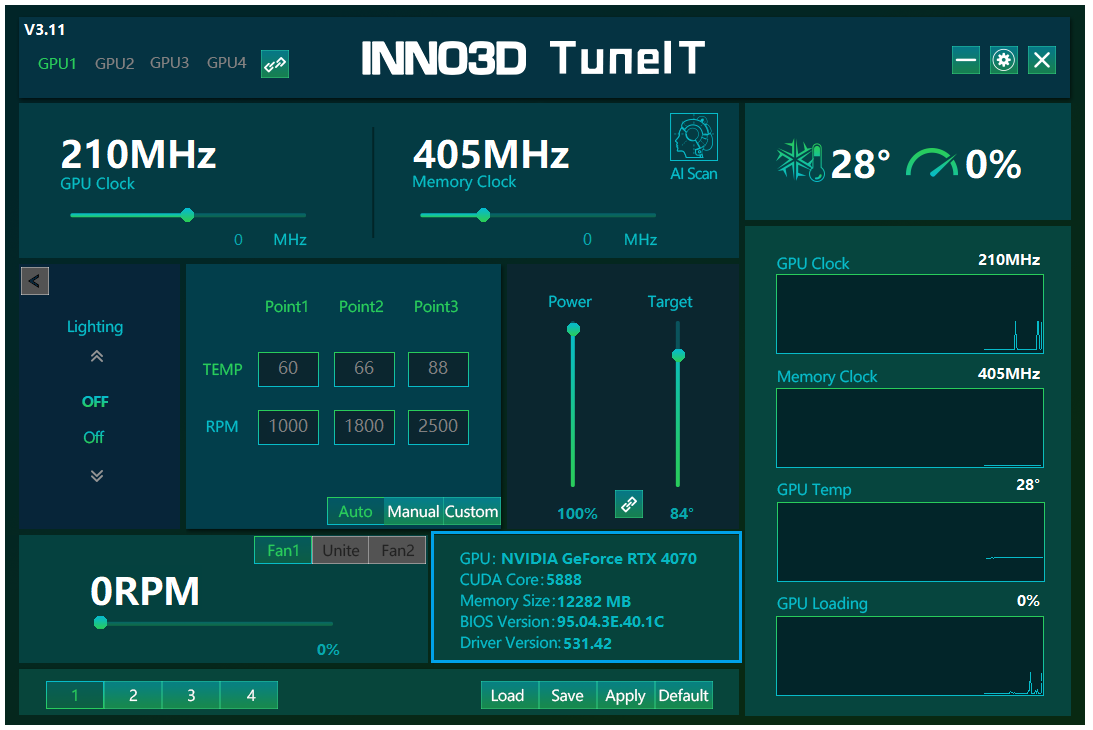1093x730 pixels.
Task: Select the lowercase Off lighting entry
Action: [x=94, y=437]
